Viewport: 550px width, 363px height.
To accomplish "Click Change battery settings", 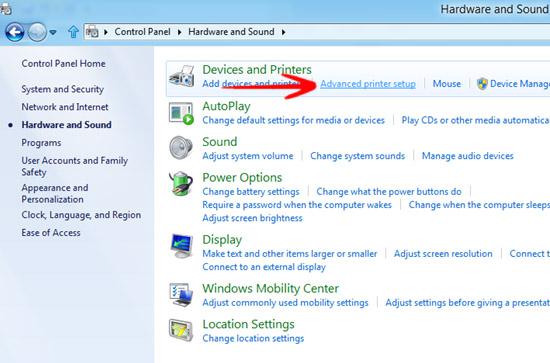I will (251, 191).
